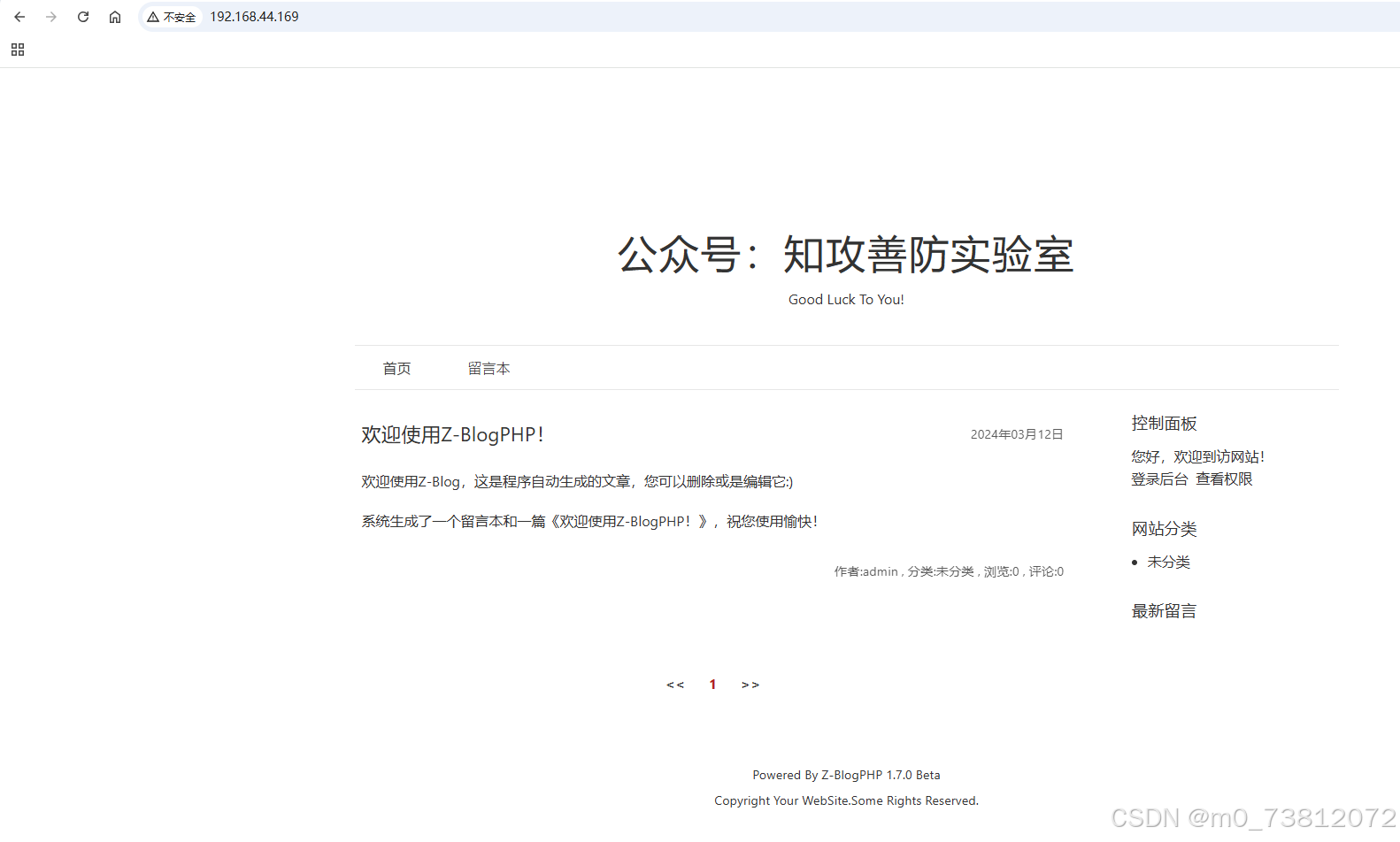Click the Copyright Your WebSite footer text
1400x842 pixels.
pos(846,800)
